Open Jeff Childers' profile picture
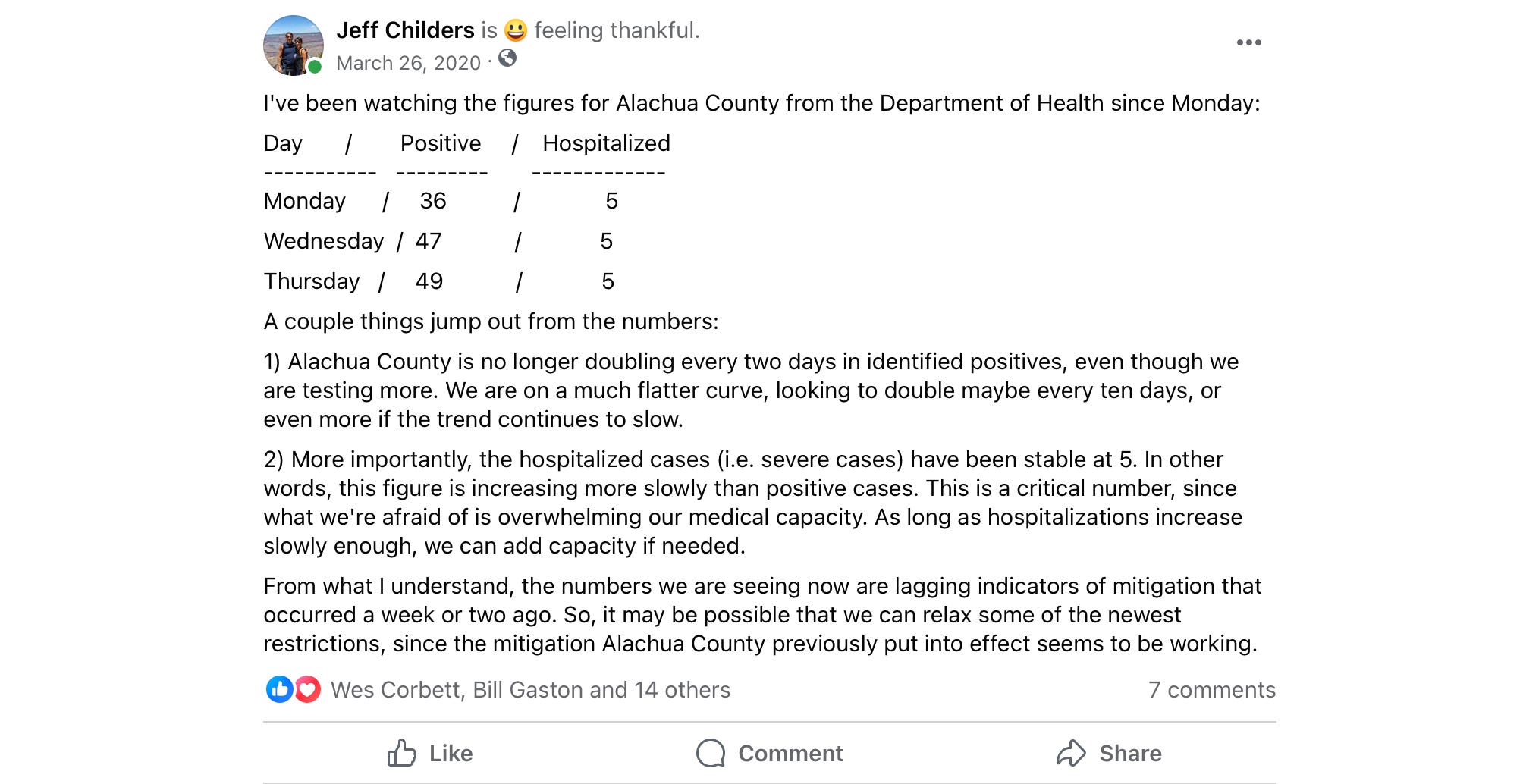Screen dimensions: 1523x784 point(292,45)
